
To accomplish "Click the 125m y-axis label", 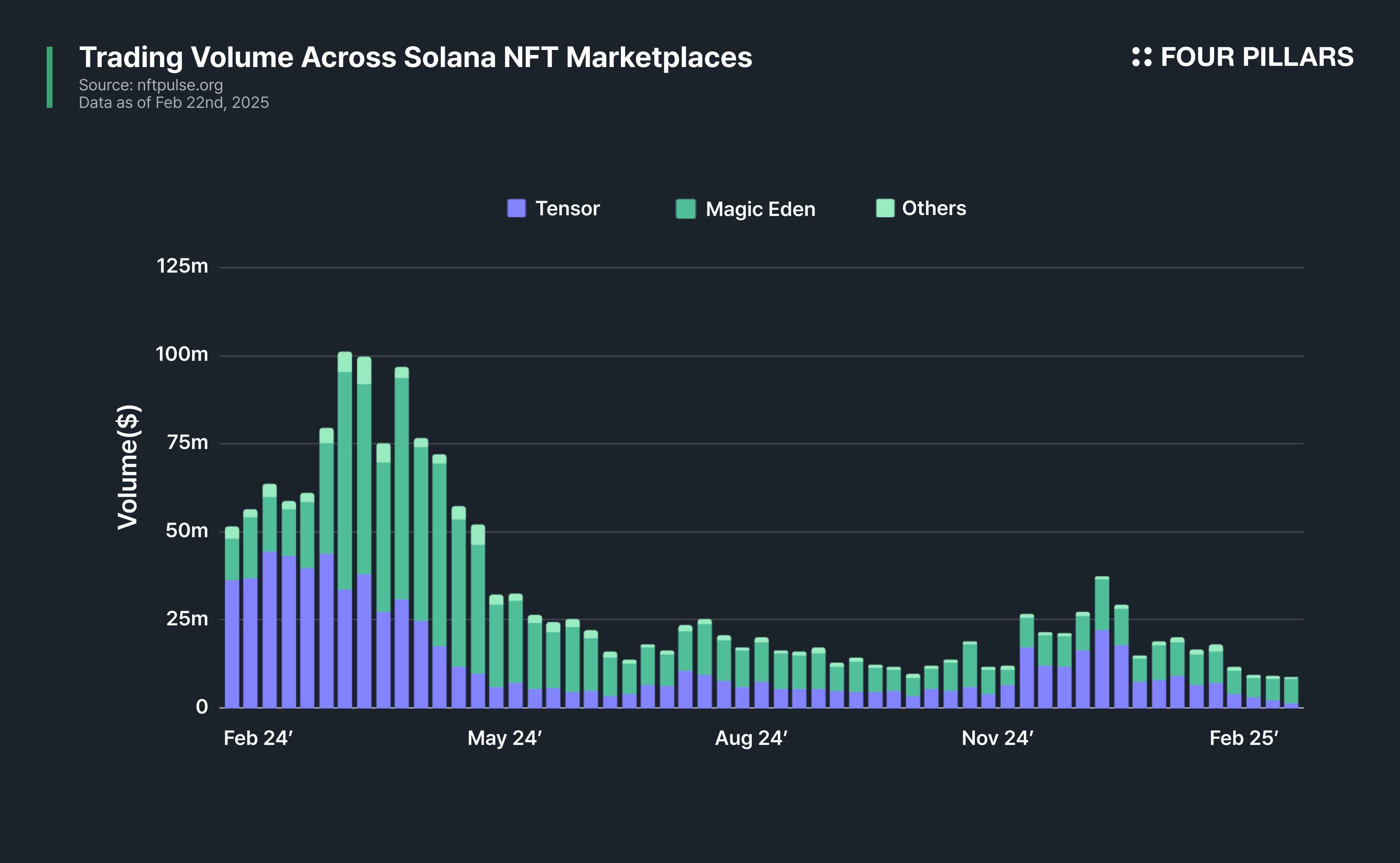I will 182,266.
